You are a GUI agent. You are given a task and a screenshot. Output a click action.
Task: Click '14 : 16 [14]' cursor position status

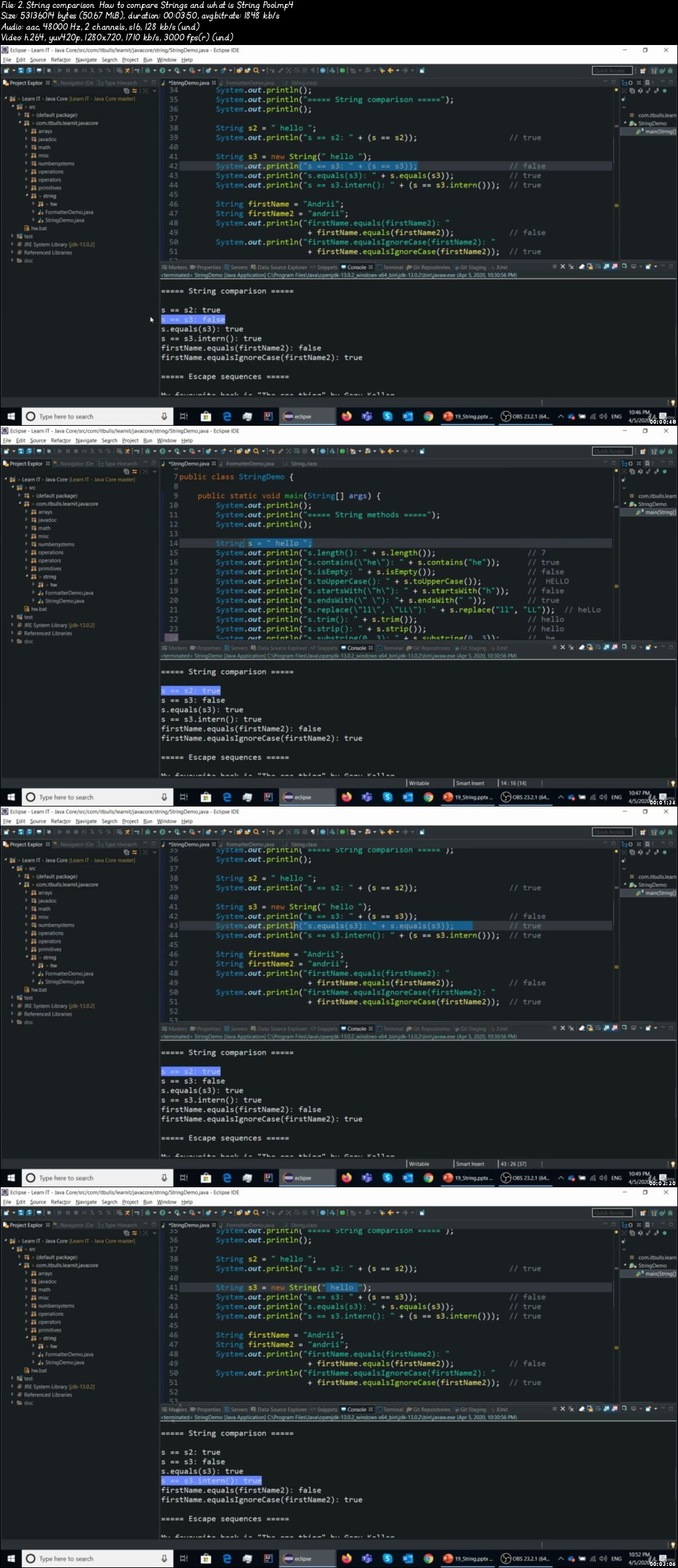tap(513, 783)
